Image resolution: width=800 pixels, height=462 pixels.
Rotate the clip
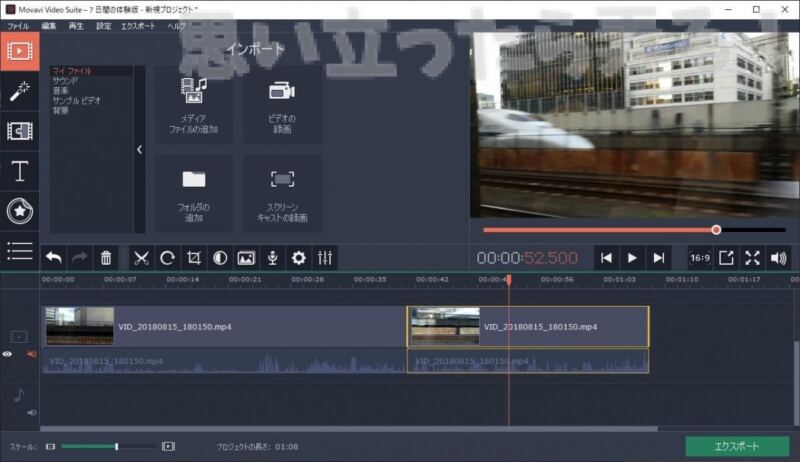point(167,258)
